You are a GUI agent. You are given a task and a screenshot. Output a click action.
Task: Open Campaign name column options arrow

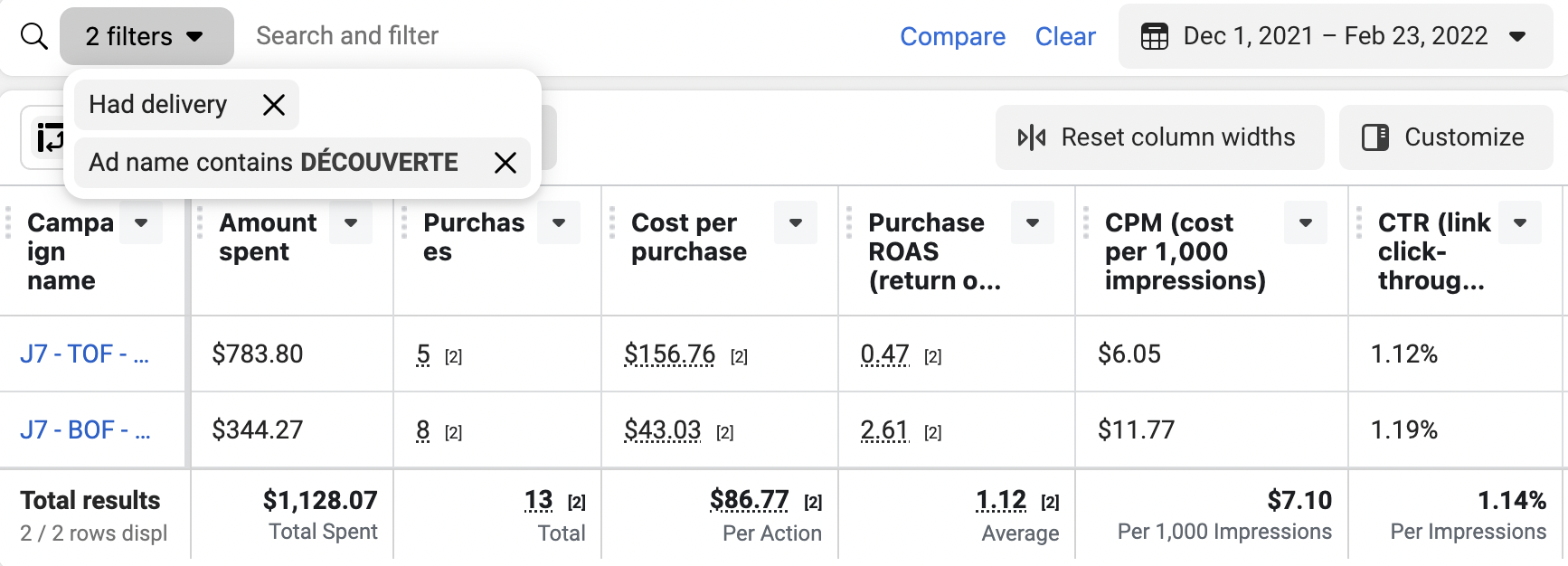[141, 222]
